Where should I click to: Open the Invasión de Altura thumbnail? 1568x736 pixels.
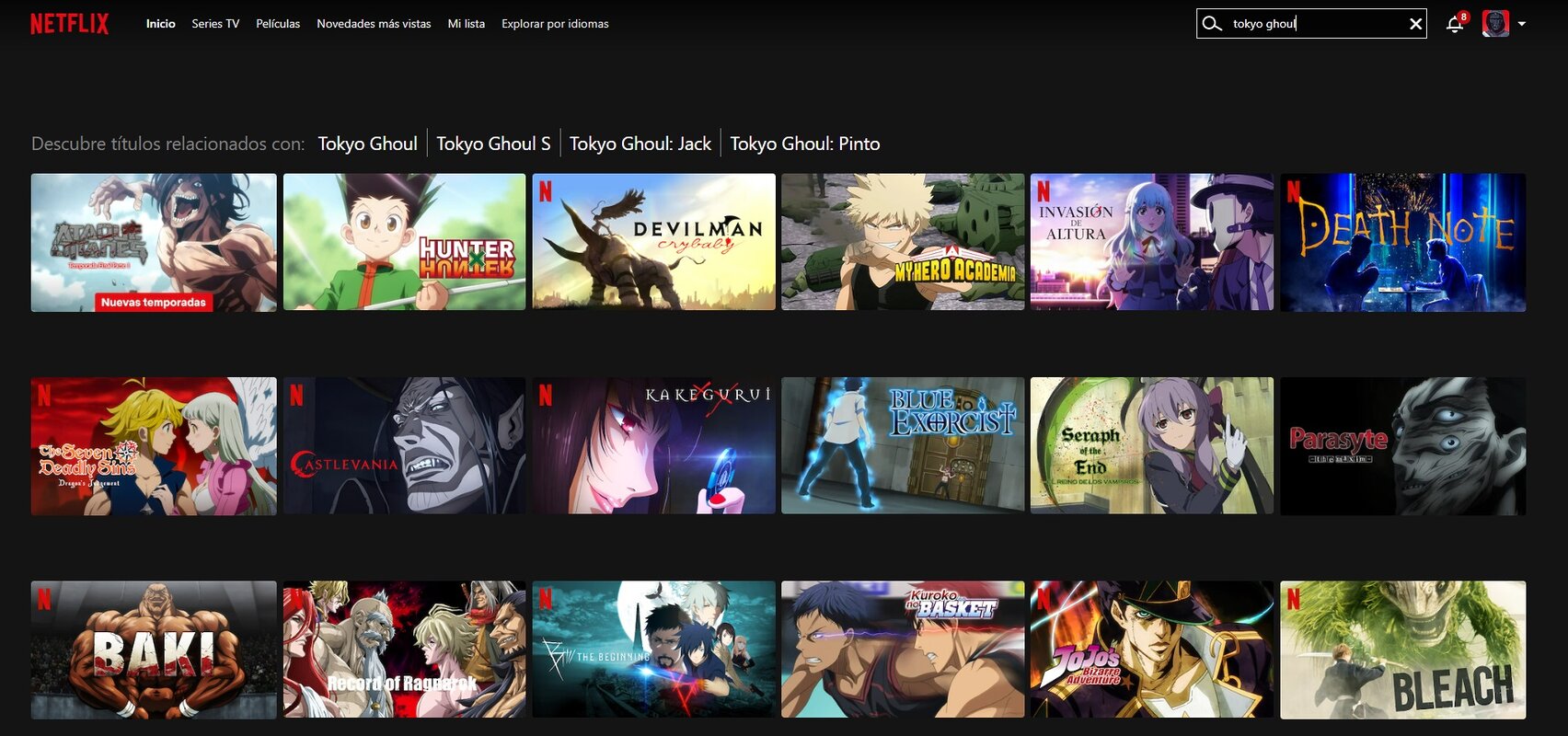(1152, 243)
